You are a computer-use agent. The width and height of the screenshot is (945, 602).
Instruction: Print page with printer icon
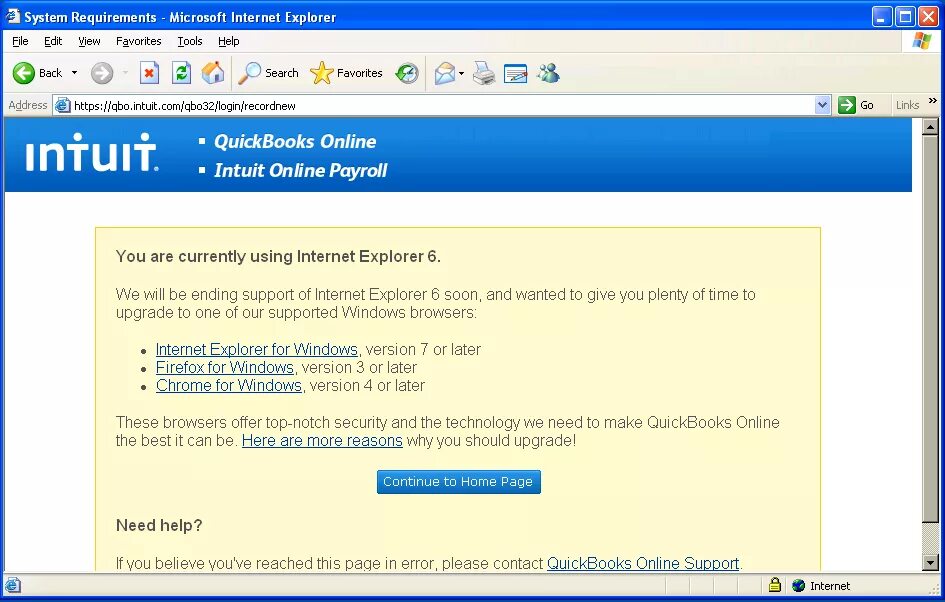484,73
